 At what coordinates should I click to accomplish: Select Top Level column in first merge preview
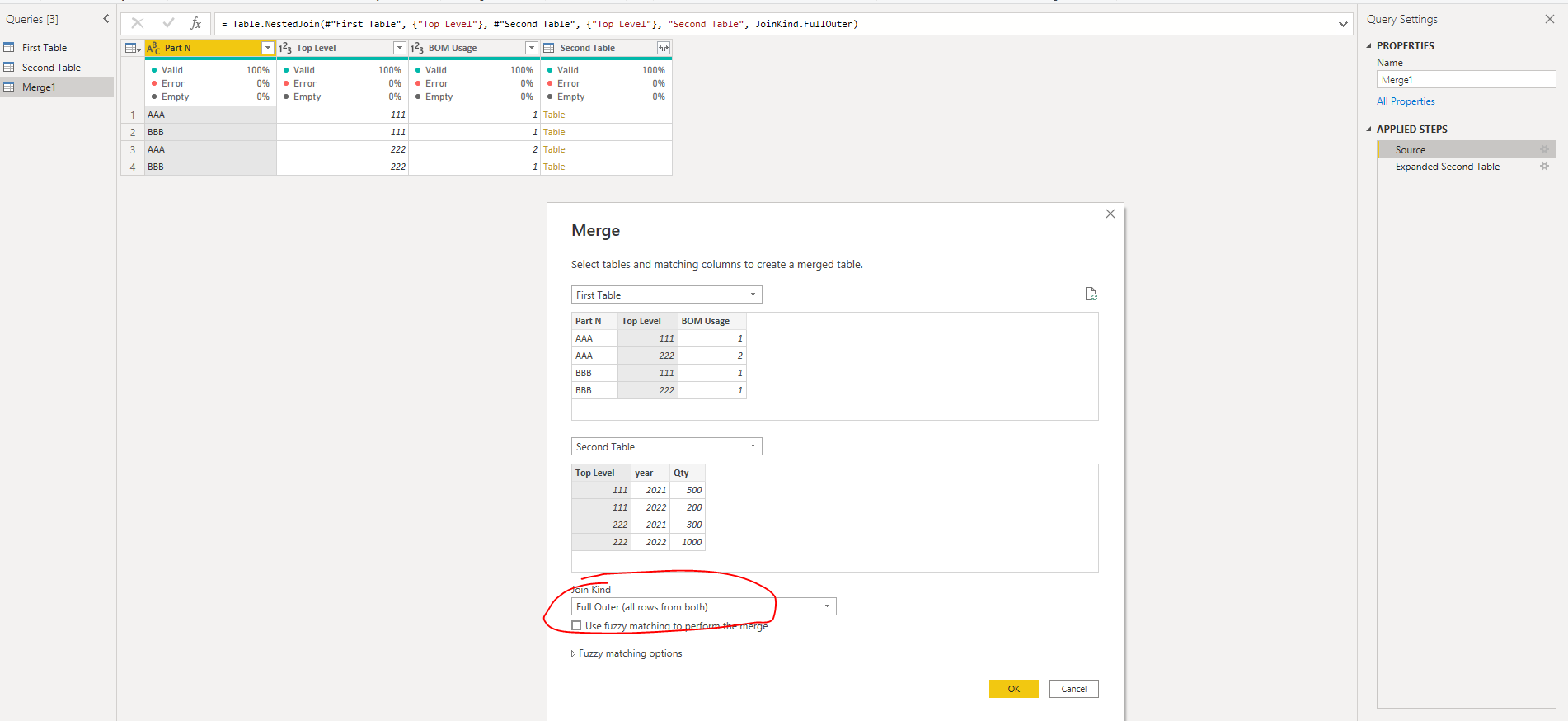[648, 321]
